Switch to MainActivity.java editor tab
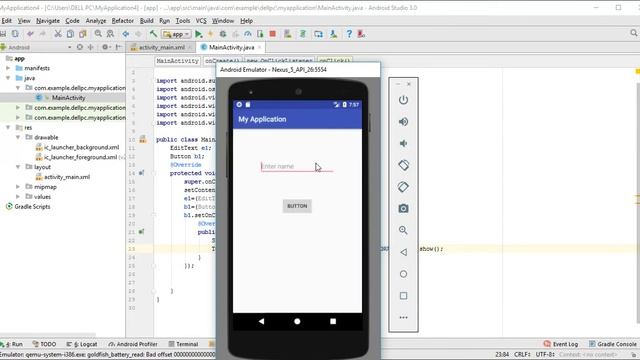 (231, 47)
